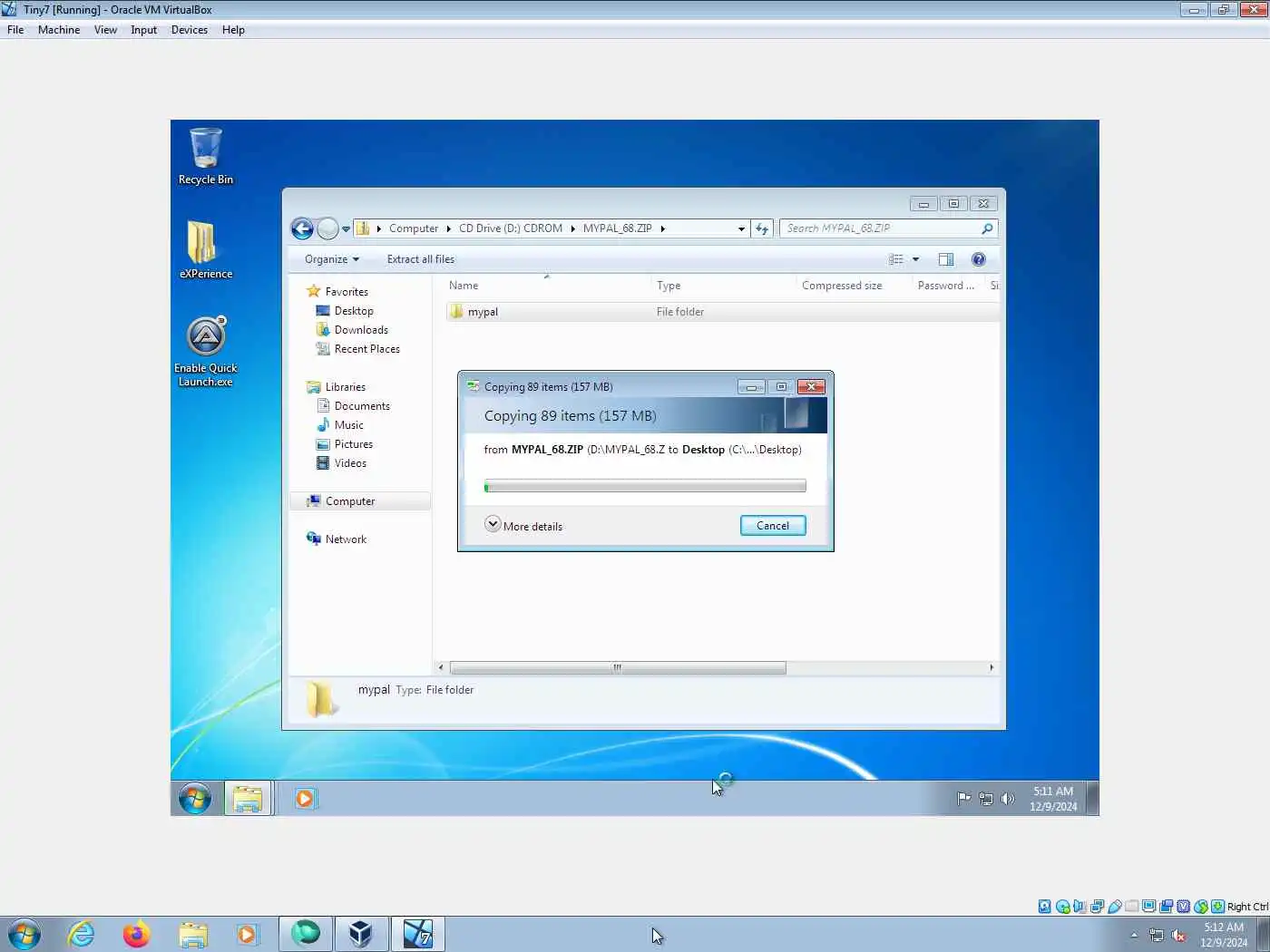Open host taskbar file Explorer folder icon

(193, 934)
